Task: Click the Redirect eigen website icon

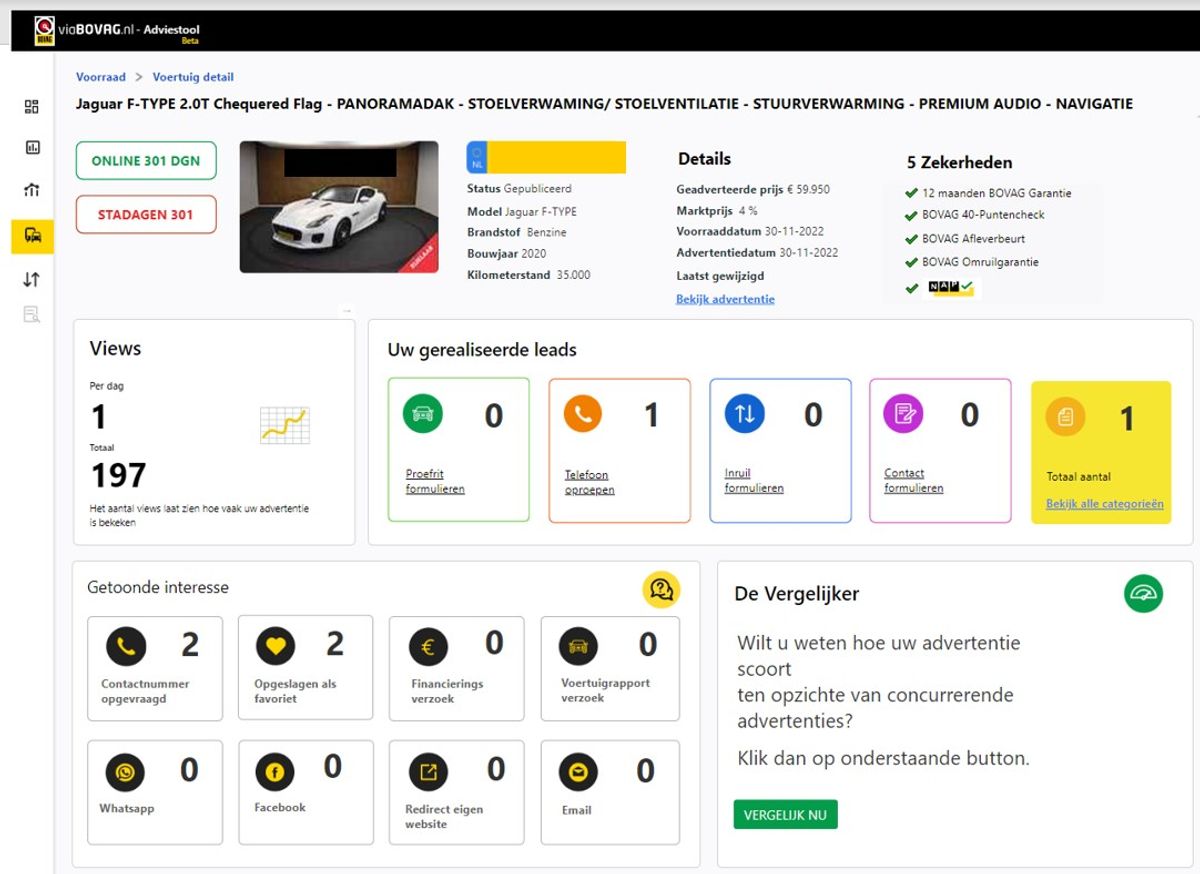Action: [428, 772]
